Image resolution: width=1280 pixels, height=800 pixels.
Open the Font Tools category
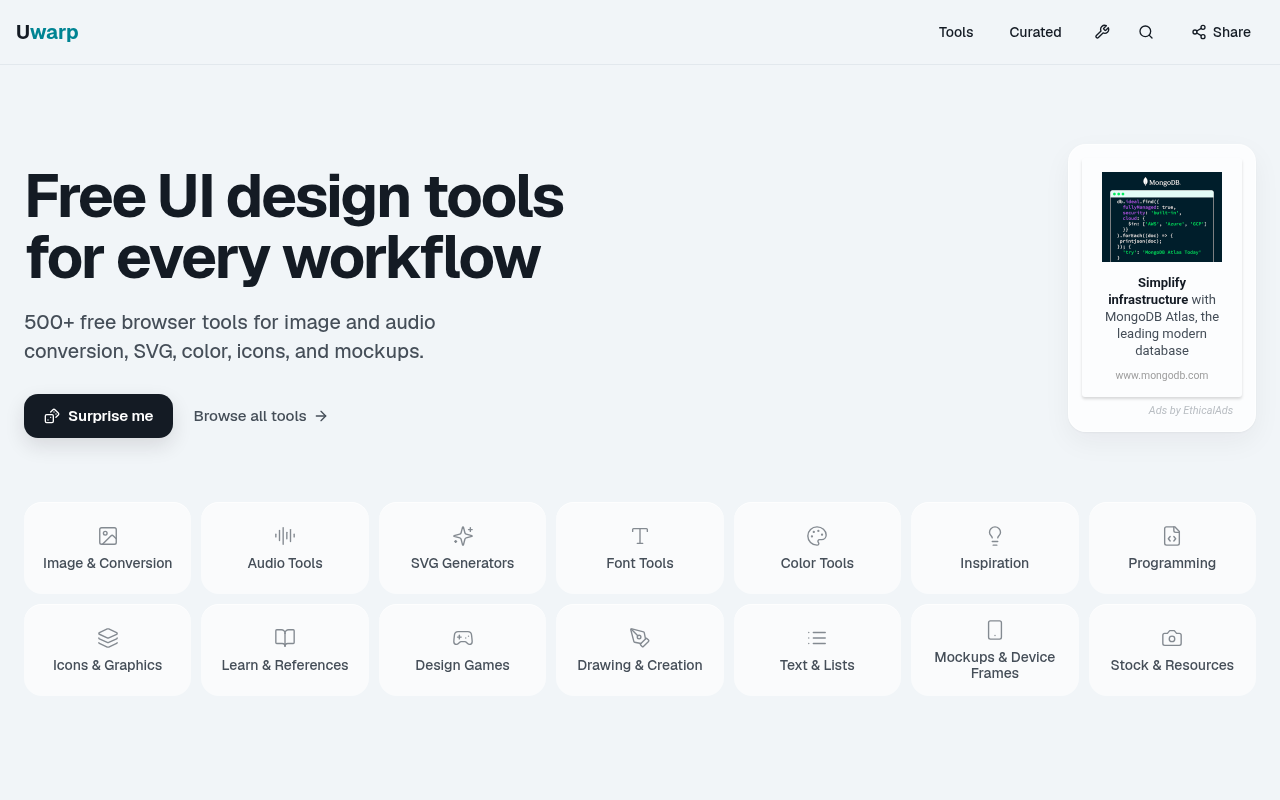[x=640, y=548]
